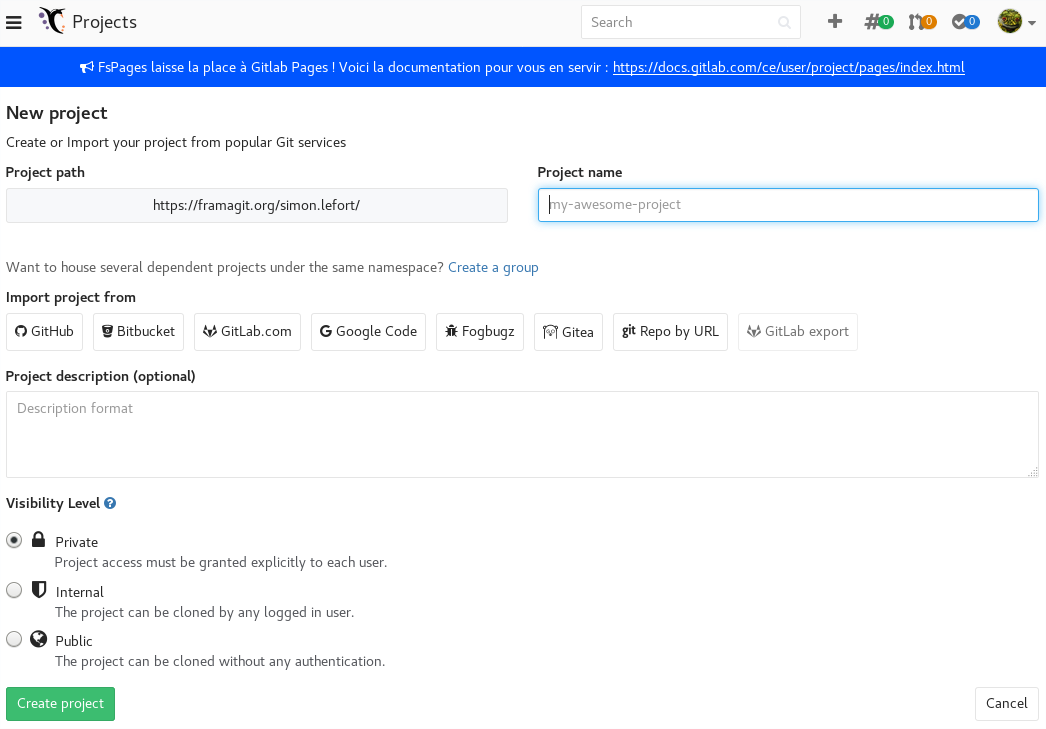Viewport: 1046px width, 729px height.
Task: Click the Create project button
Action: pyautogui.click(x=61, y=704)
